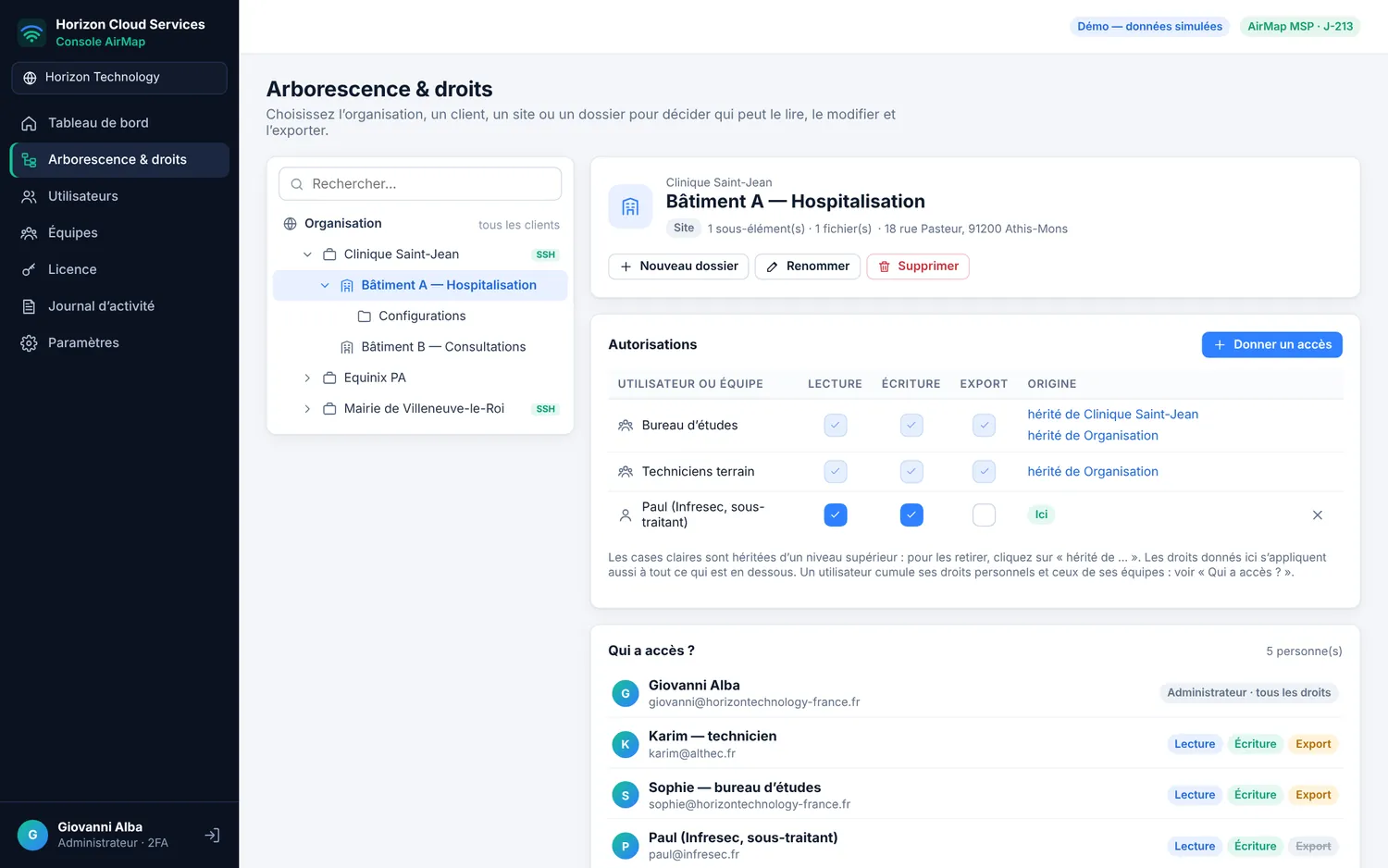
Task: Toggle Lecture checkbox for Paul (Infresec)
Action: coord(836,515)
